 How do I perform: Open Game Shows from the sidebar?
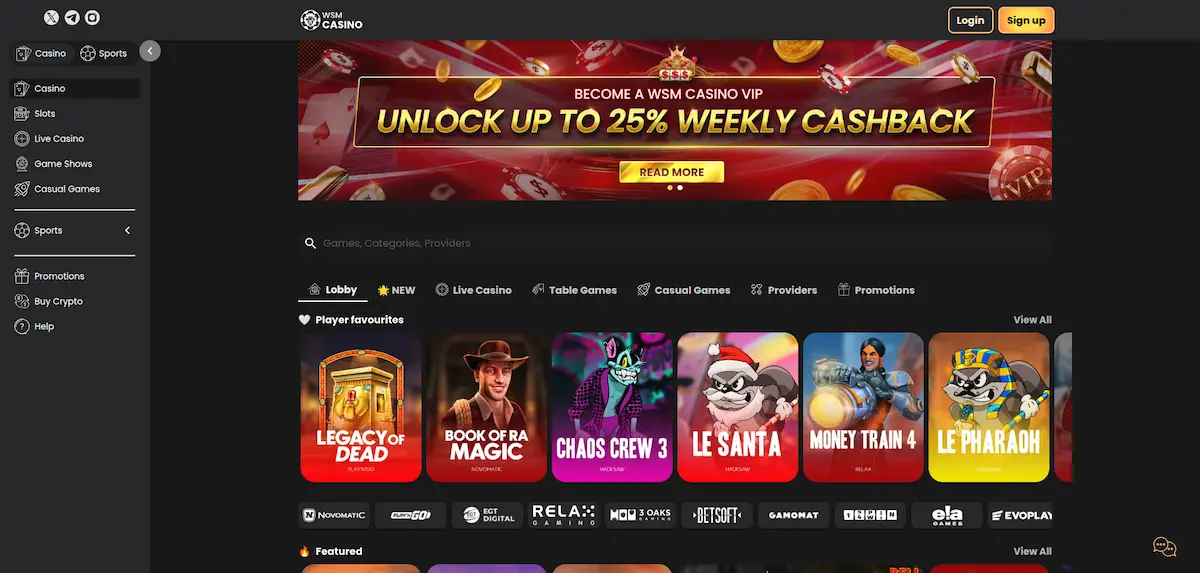(63, 164)
